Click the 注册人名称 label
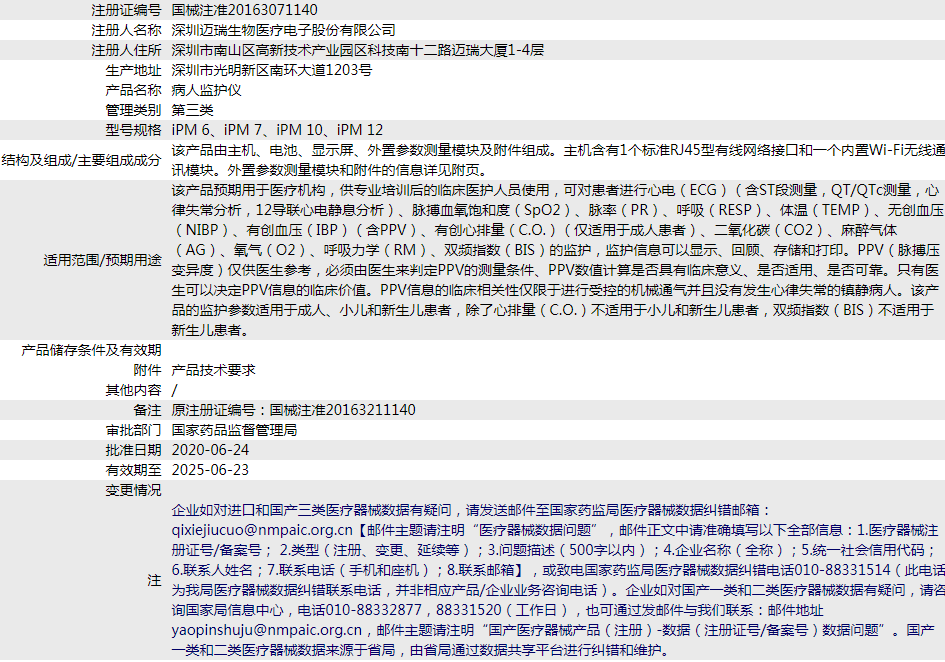Viewport: 945px width, 662px height. (127, 30)
